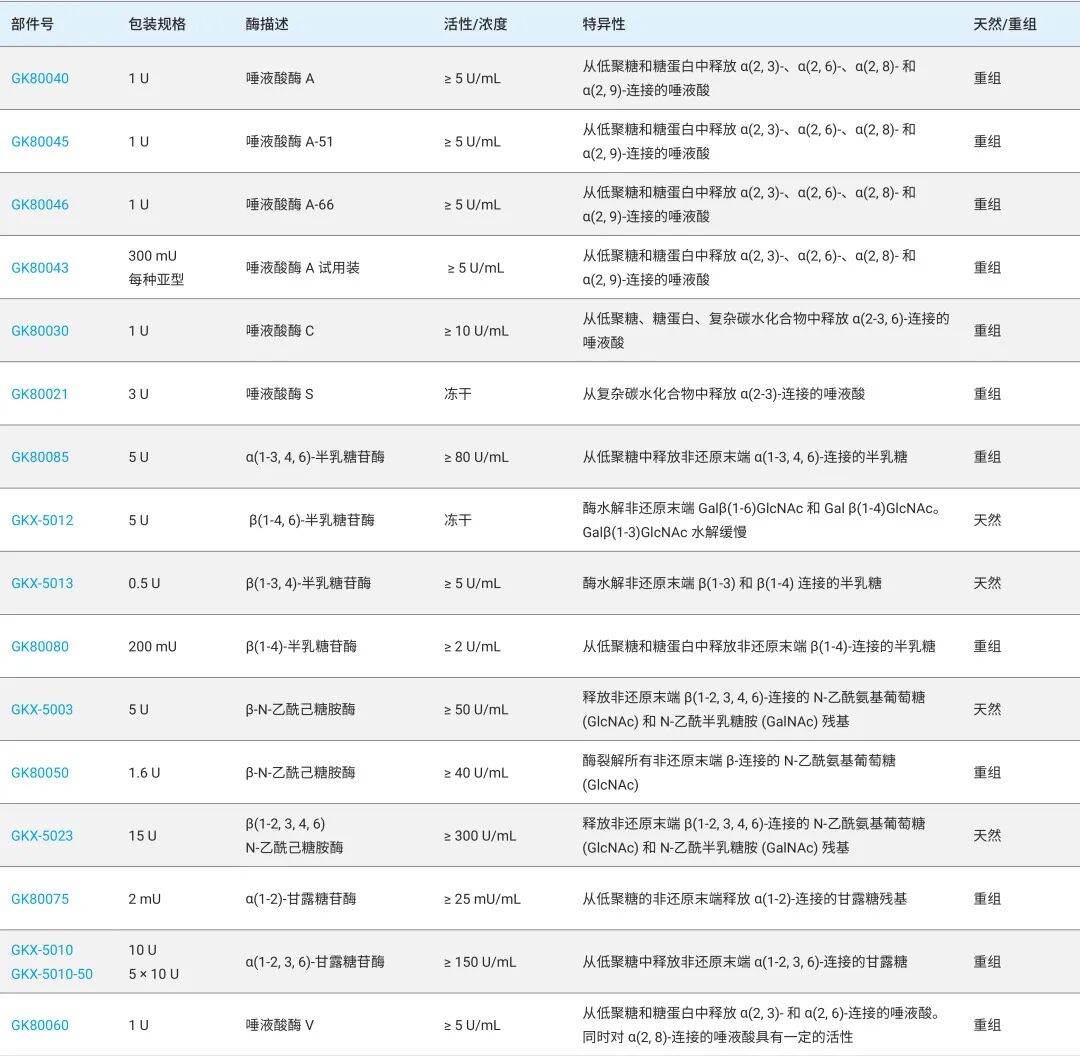Screen dimensions: 1080x1056
Task: Select the β(1-4)-半乳糖苷酶 cell
Action: click(301, 646)
